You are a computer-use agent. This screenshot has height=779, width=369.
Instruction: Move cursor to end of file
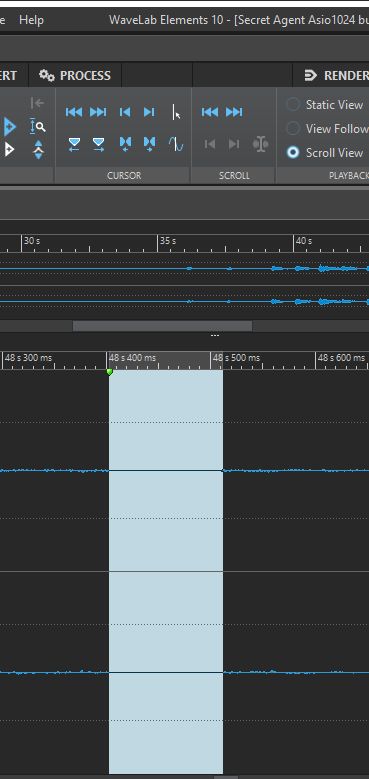pyautogui.click(x=98, y=112)
